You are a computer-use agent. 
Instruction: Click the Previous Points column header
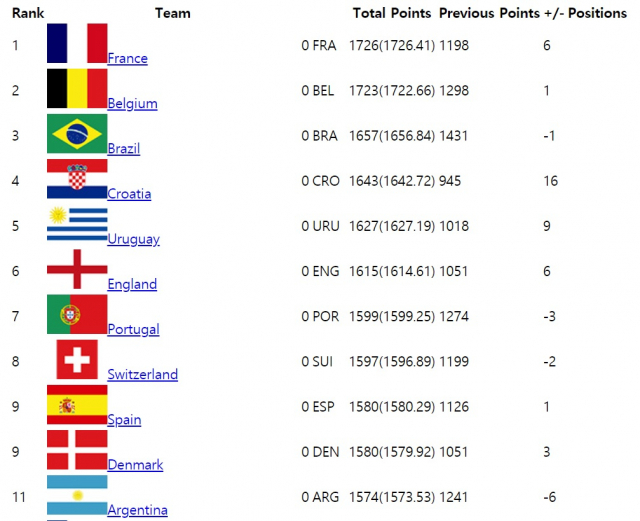489,13
